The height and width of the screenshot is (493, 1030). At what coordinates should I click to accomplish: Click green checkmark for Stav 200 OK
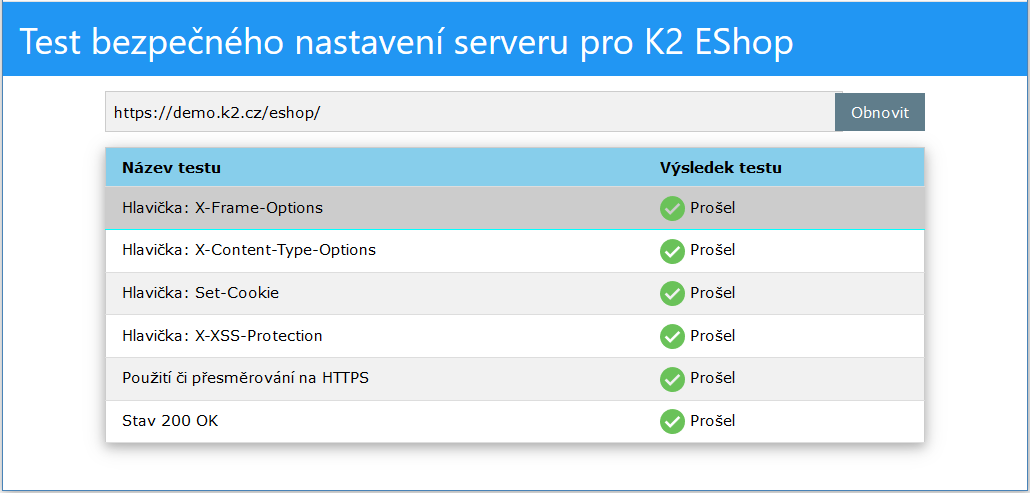click(x=672, y=421)
